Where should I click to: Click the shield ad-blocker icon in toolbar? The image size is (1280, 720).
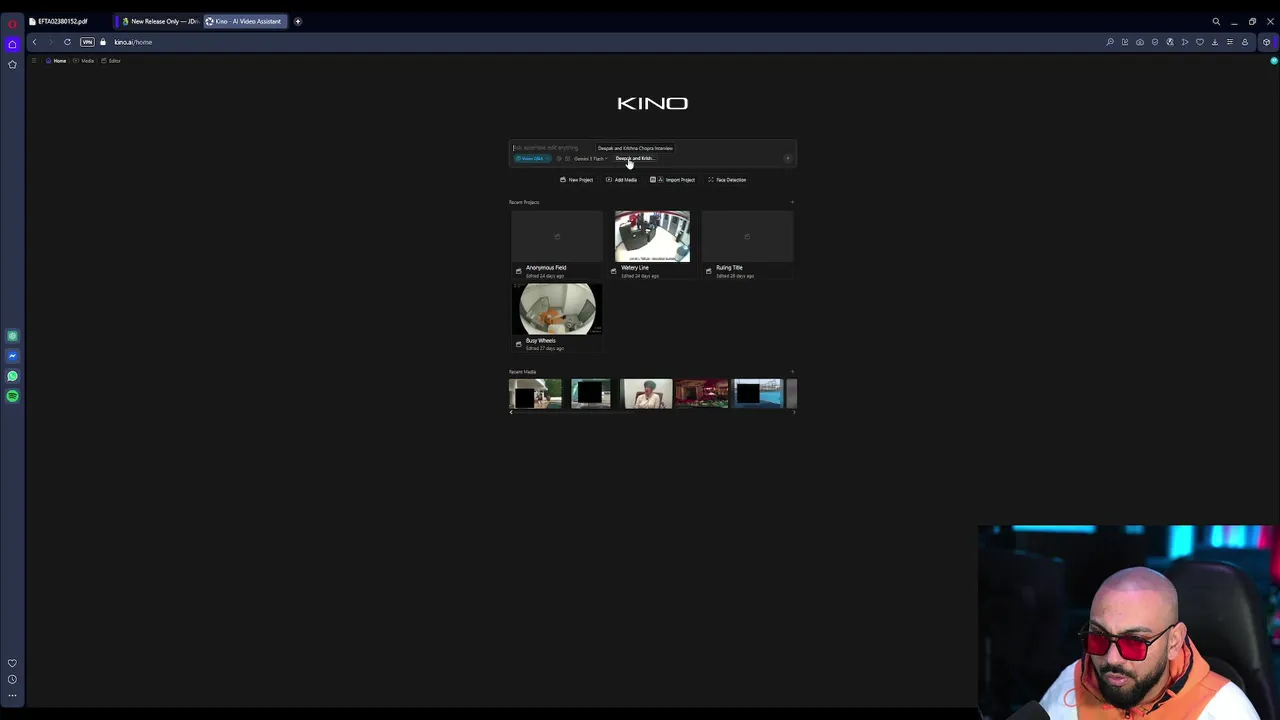(1155, 42)
